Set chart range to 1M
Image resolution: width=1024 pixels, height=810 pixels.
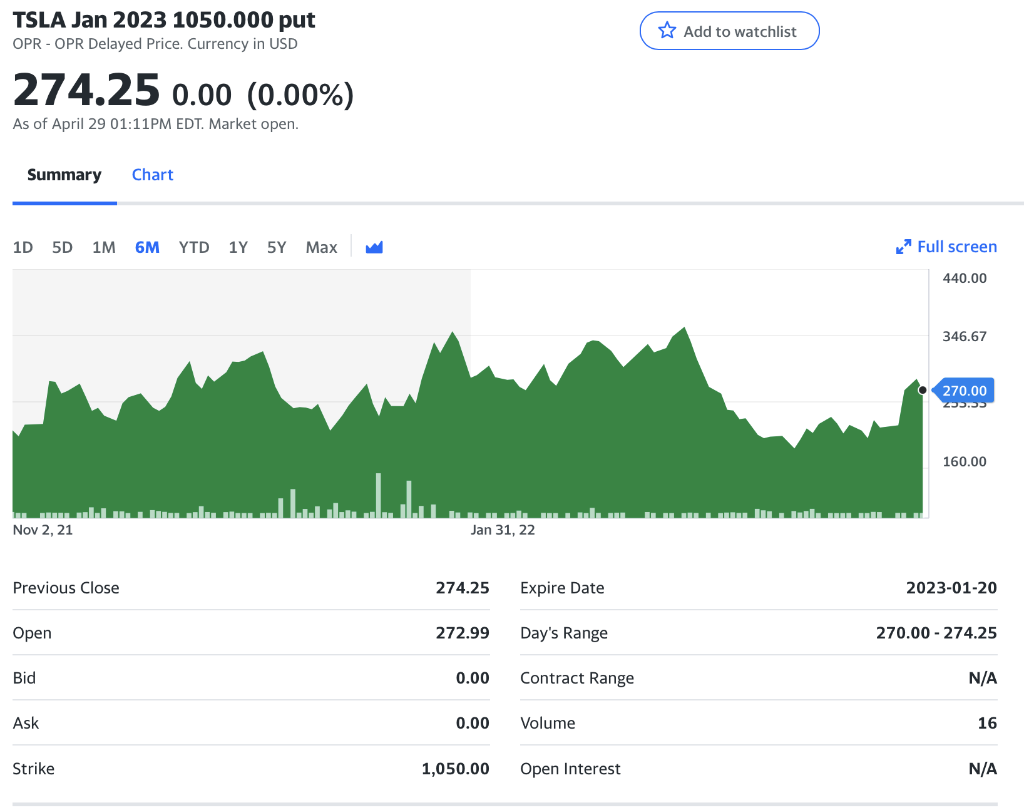coord(104,248)
